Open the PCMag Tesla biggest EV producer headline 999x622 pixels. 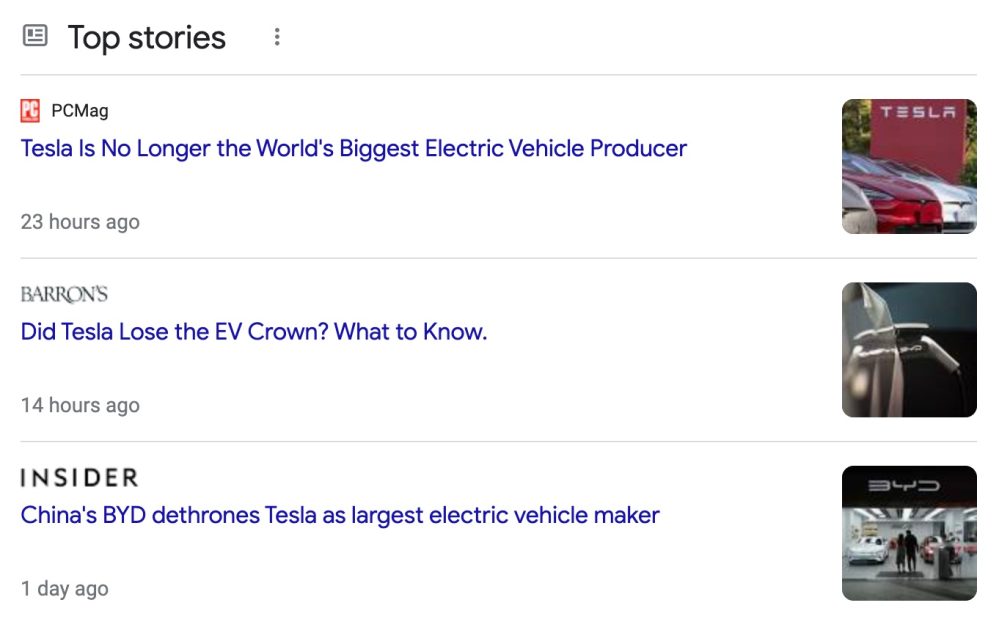(x=354, y=149)
